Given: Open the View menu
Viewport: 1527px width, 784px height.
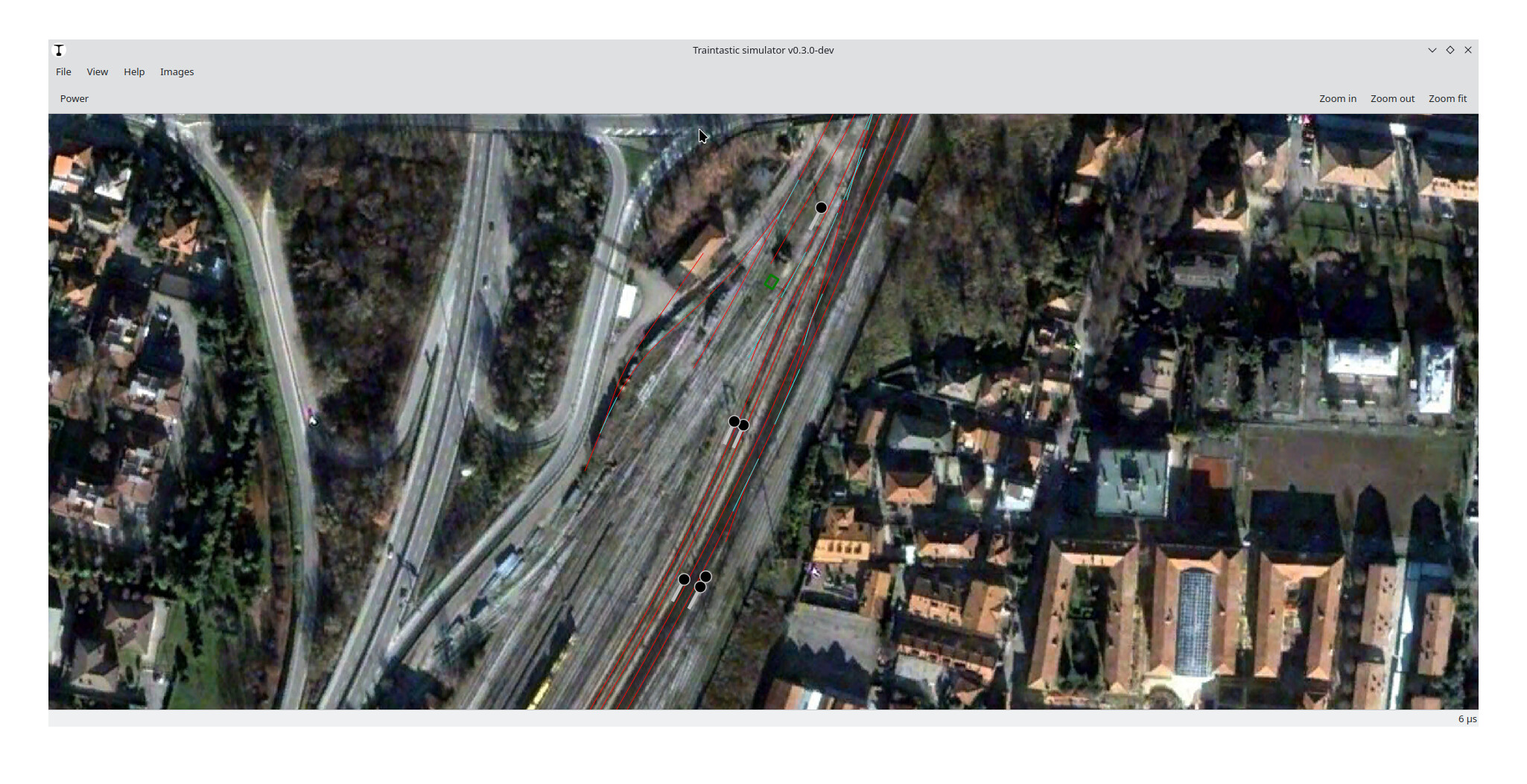Looking at the screenshot, I should [x=97, y=71].
